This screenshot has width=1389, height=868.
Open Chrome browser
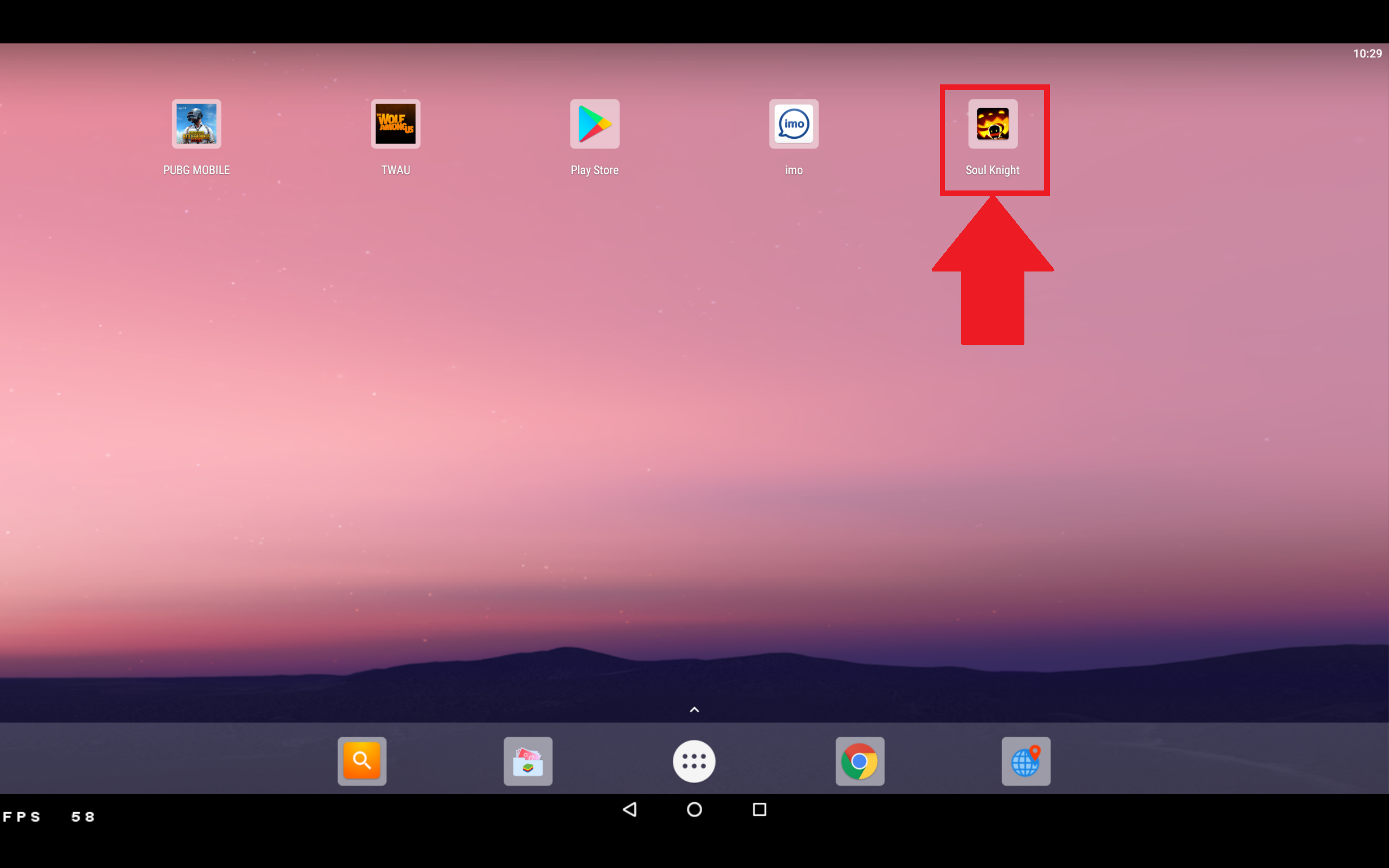860,762
